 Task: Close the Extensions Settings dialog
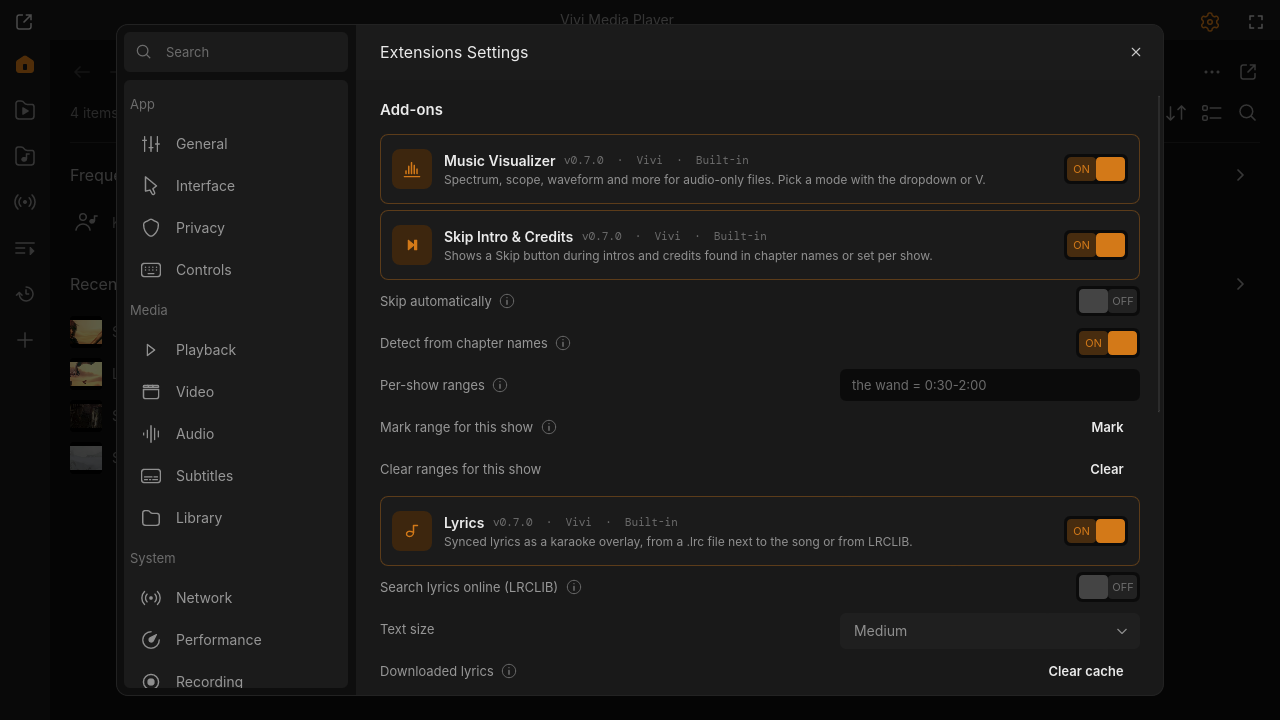pos(1136,52)
